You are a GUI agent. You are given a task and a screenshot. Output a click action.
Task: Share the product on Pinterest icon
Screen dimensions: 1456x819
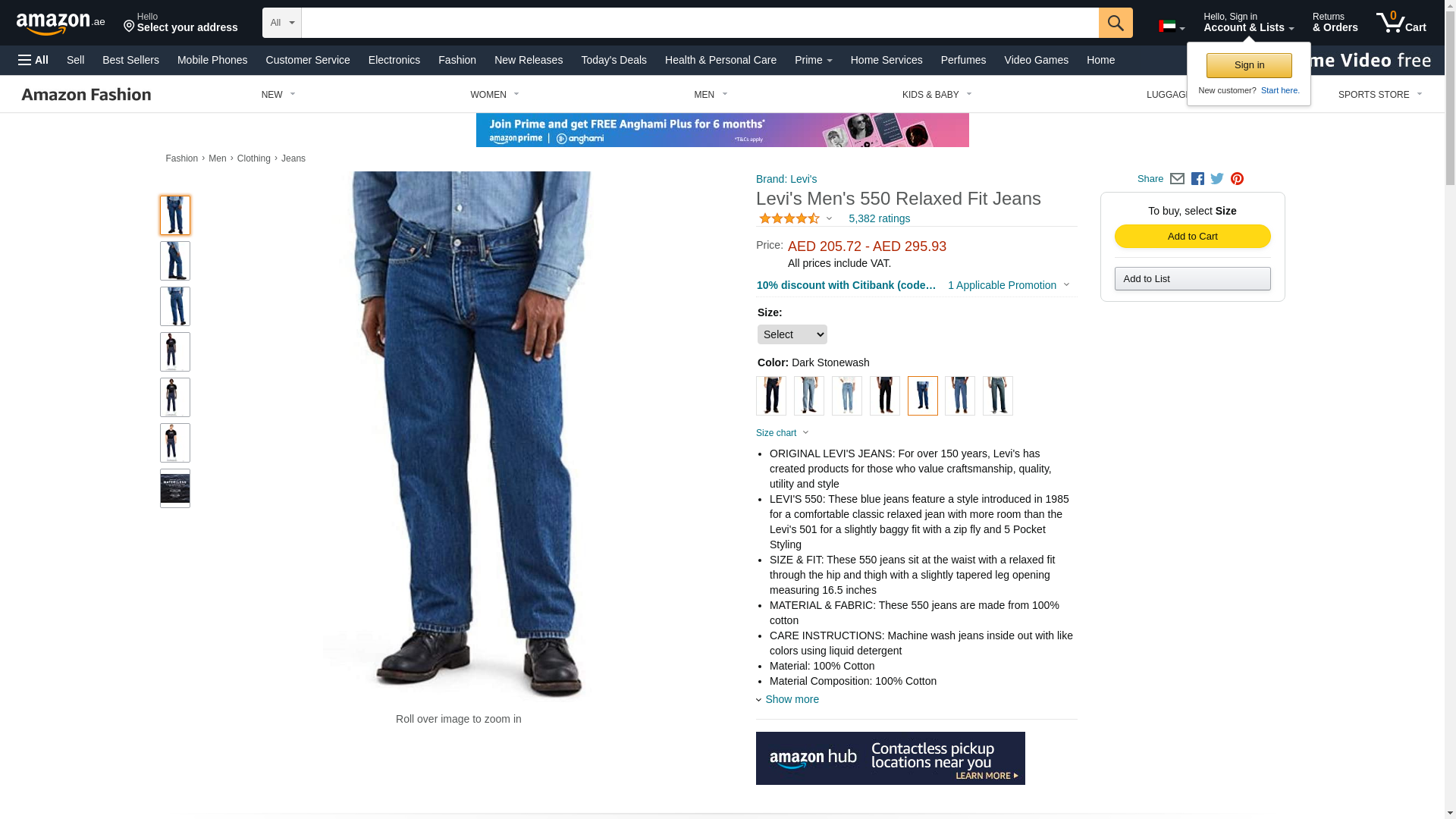click(x=1237, y=179)
